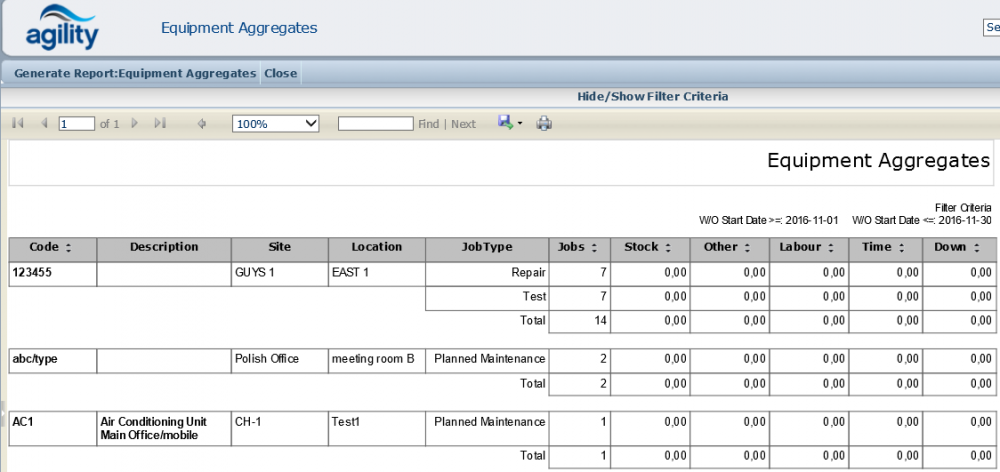Sort by Code column arrows
1000x472 pixels.
68,247
